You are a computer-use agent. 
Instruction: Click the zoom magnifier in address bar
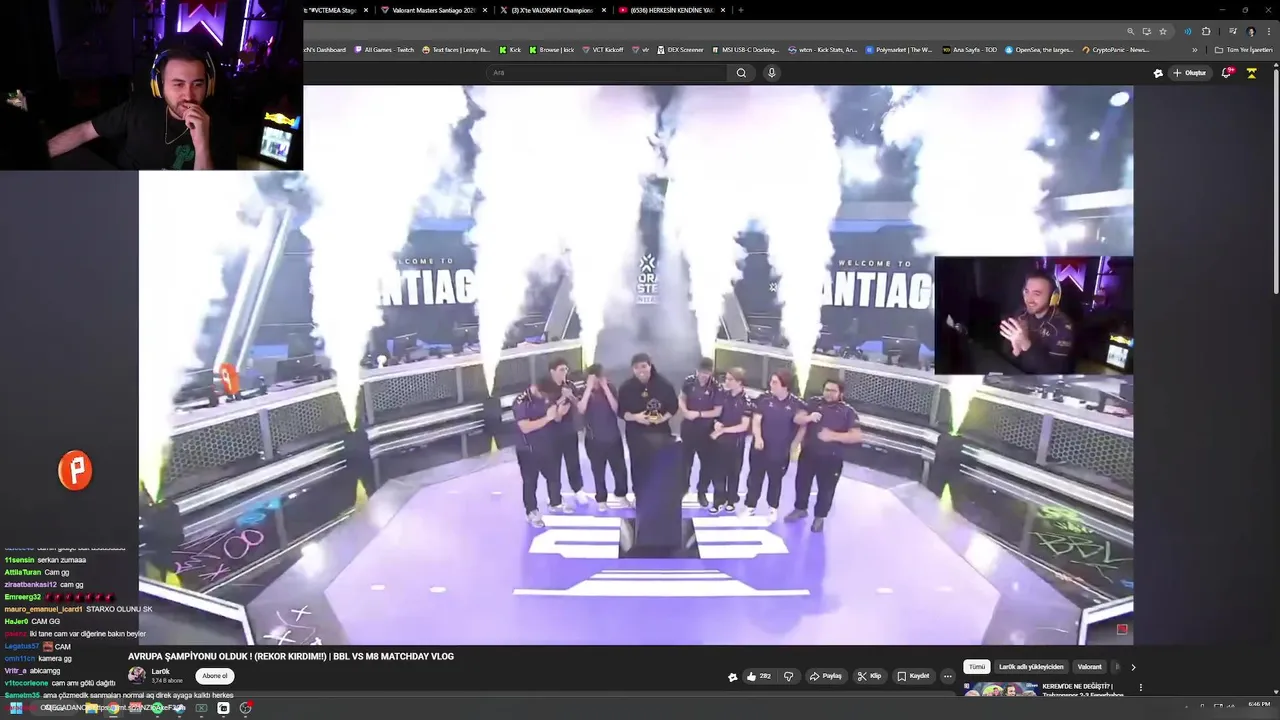point(1131,31)
